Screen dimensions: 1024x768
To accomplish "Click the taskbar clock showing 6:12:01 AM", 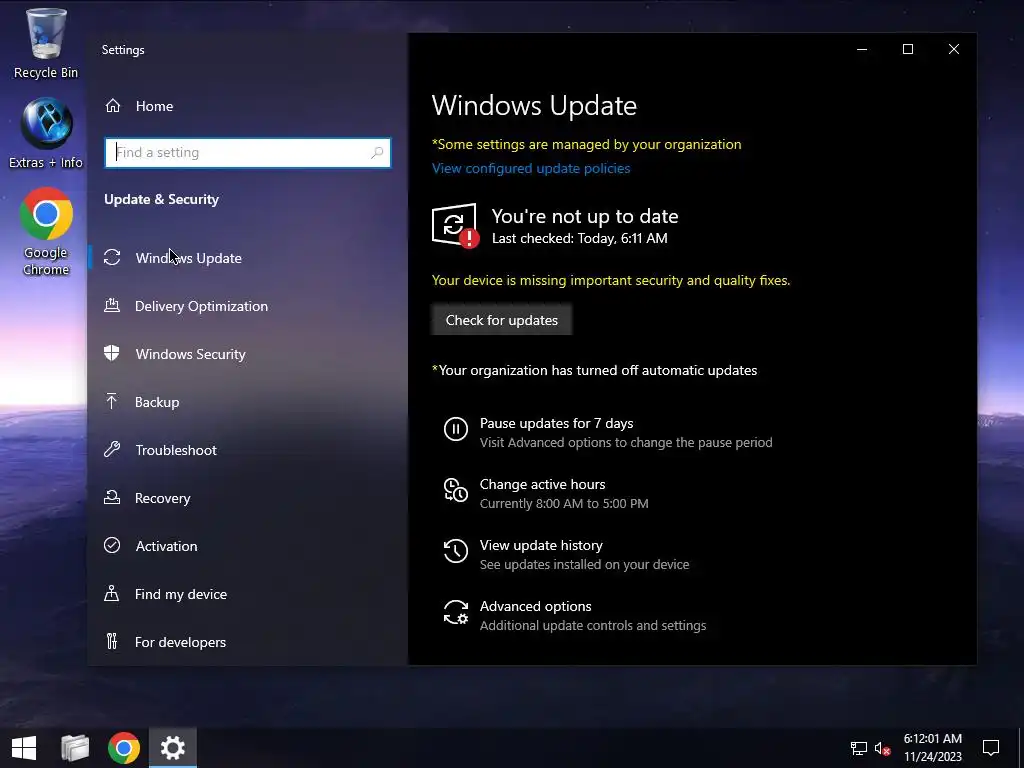I will click(x=933, y=748).
